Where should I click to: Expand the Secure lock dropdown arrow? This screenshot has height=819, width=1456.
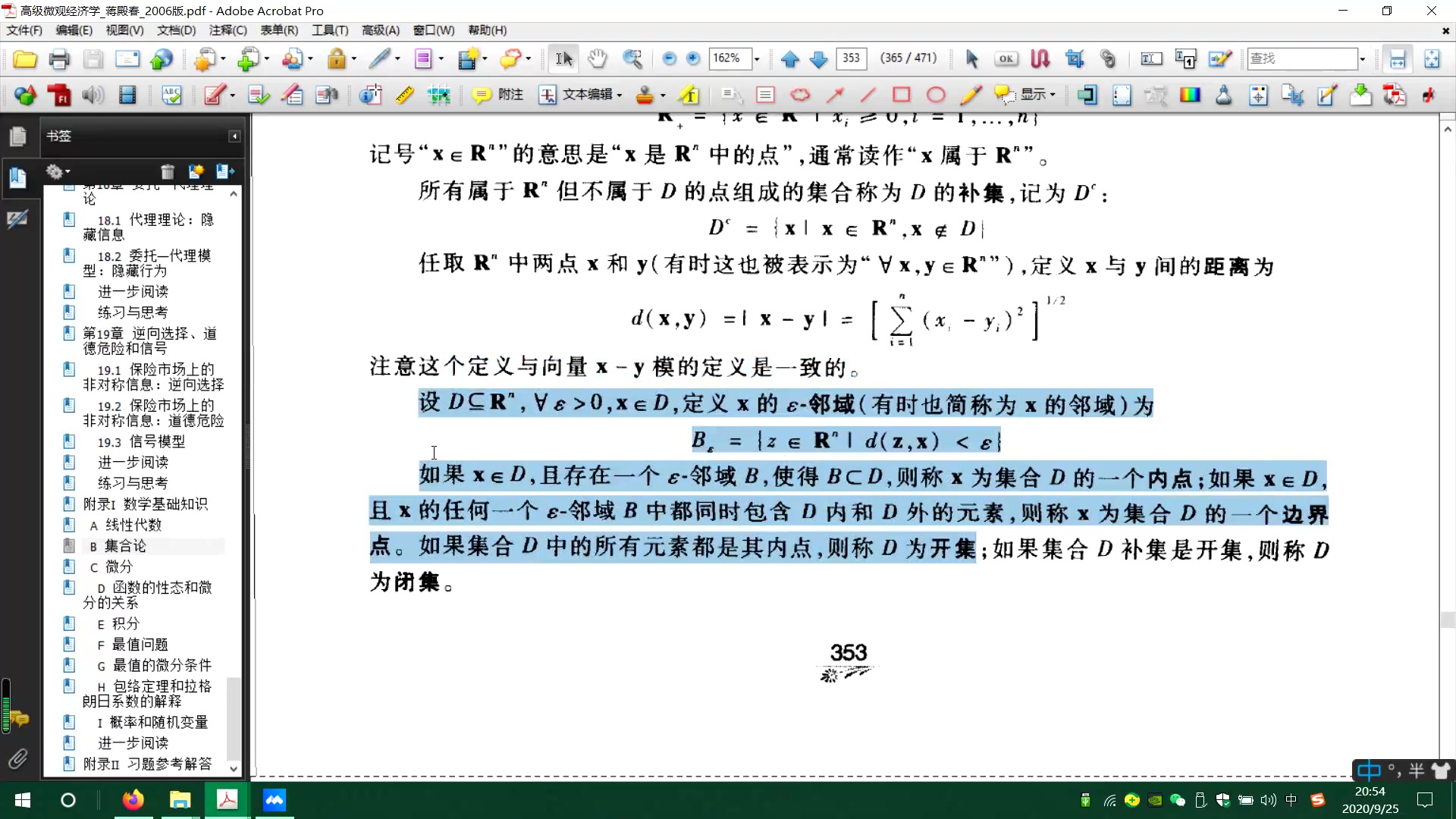click(353, 59)
